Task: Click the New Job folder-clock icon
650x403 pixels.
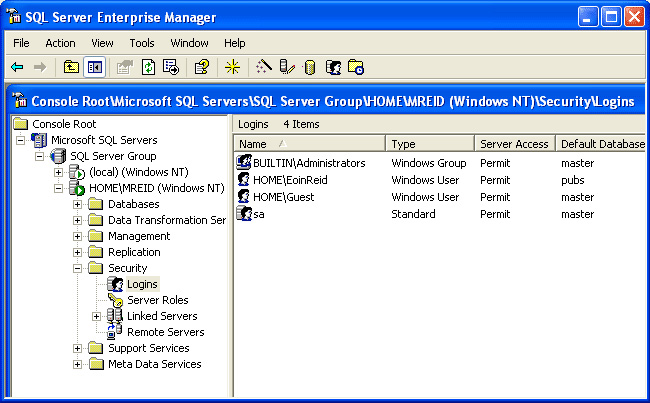Action: 356,67
